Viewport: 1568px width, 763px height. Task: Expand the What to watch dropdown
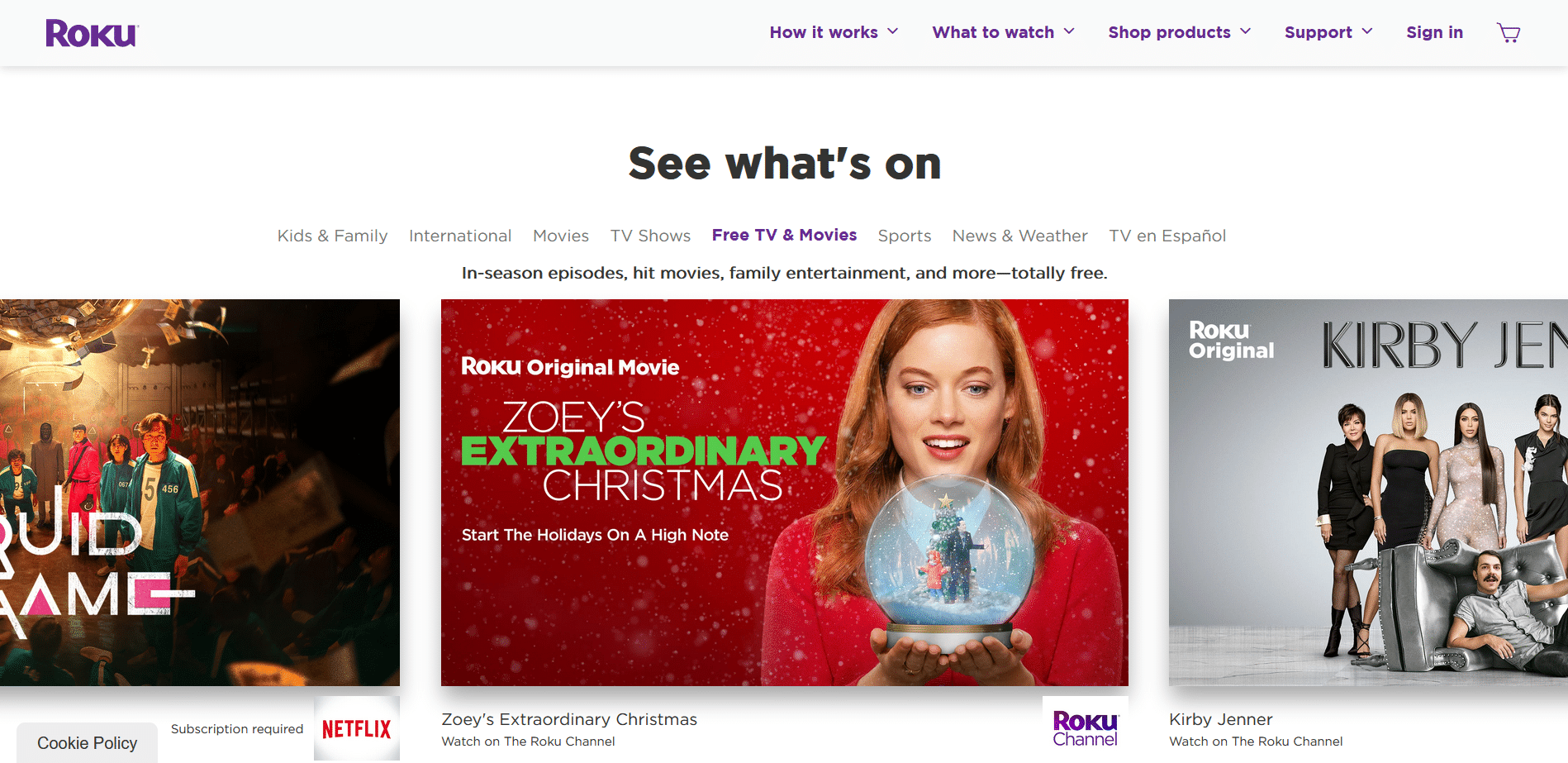pyautogui.click(x=1003, y=32)
